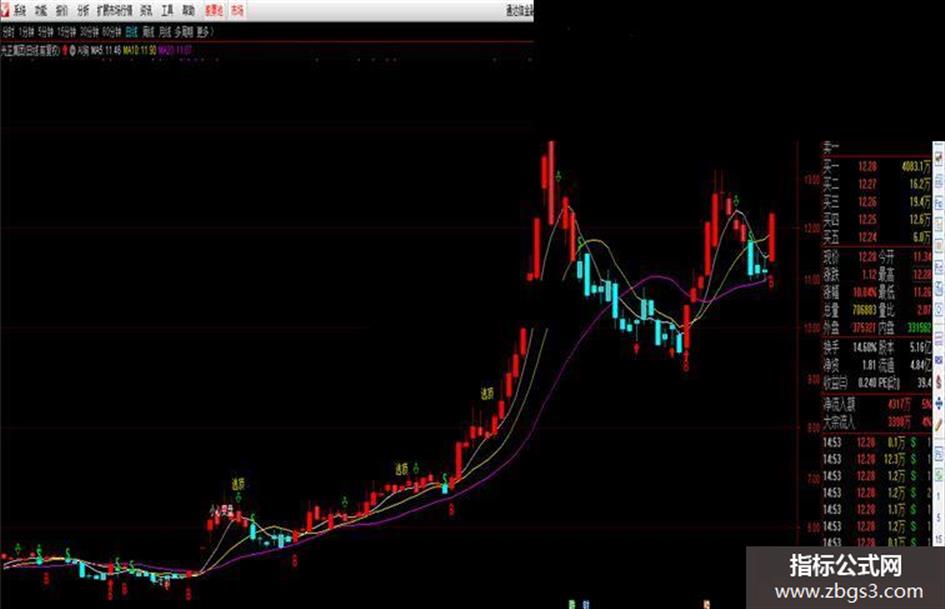Image resolution: width=945 pixels, height=609 pixels.
Task: Click the 12.25 price in order book
Action: click(867, 219)
